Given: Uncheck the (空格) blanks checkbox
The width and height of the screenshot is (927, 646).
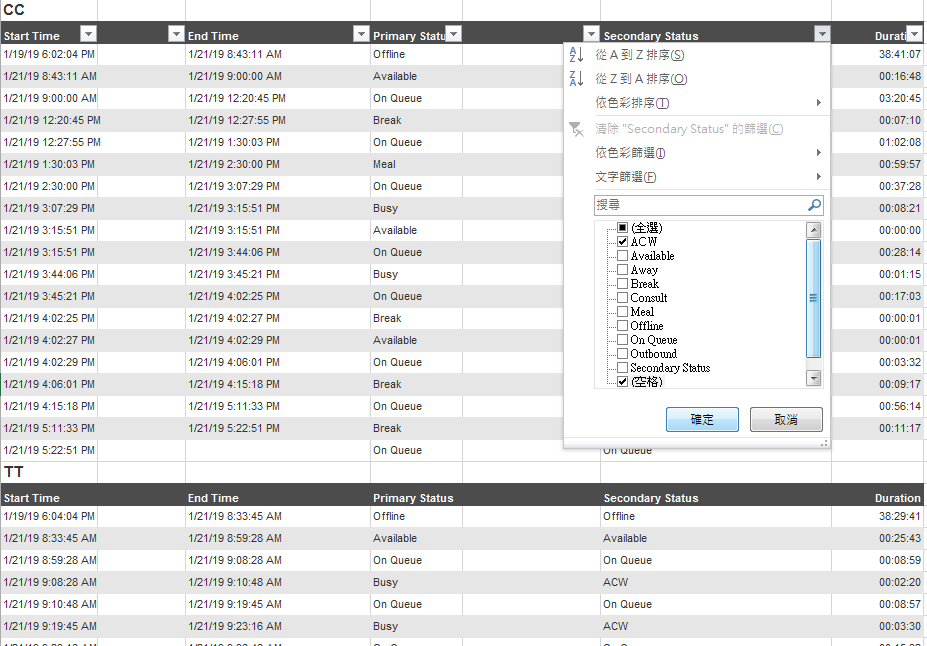Looking at the screenshot, I should click(623, 381).
